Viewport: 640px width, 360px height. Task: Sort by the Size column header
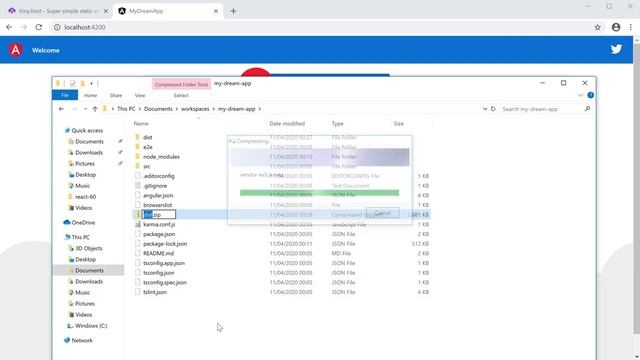(x=399, y=123)
